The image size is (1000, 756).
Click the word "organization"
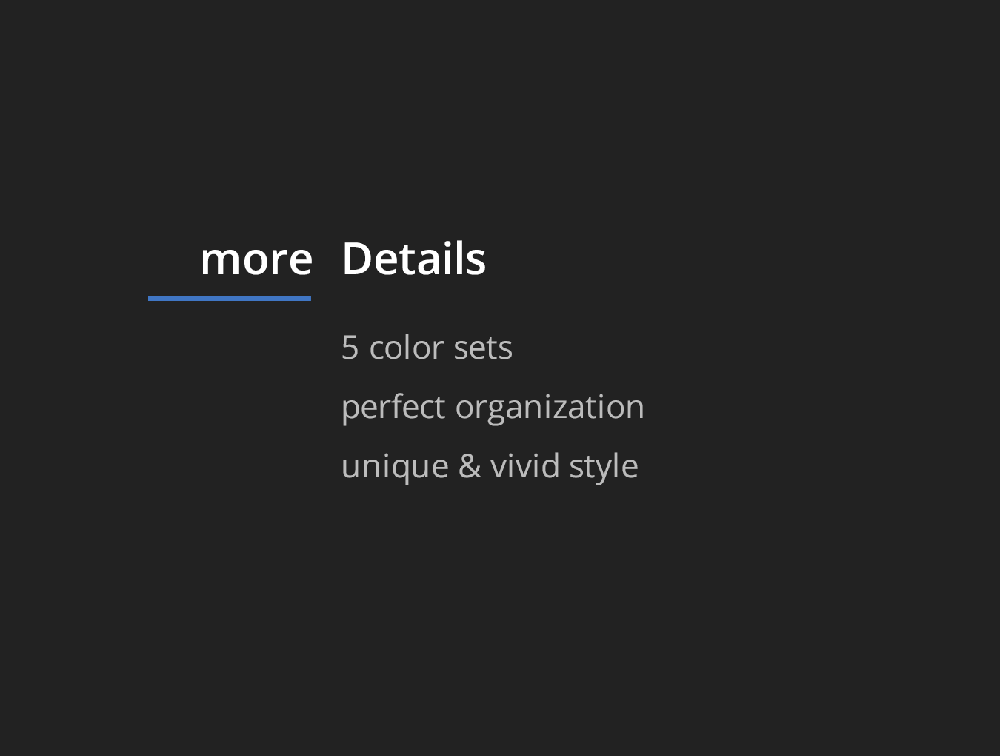550,408
